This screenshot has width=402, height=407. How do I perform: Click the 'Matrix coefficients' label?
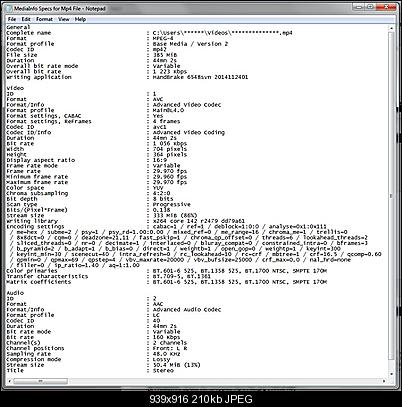39,282
